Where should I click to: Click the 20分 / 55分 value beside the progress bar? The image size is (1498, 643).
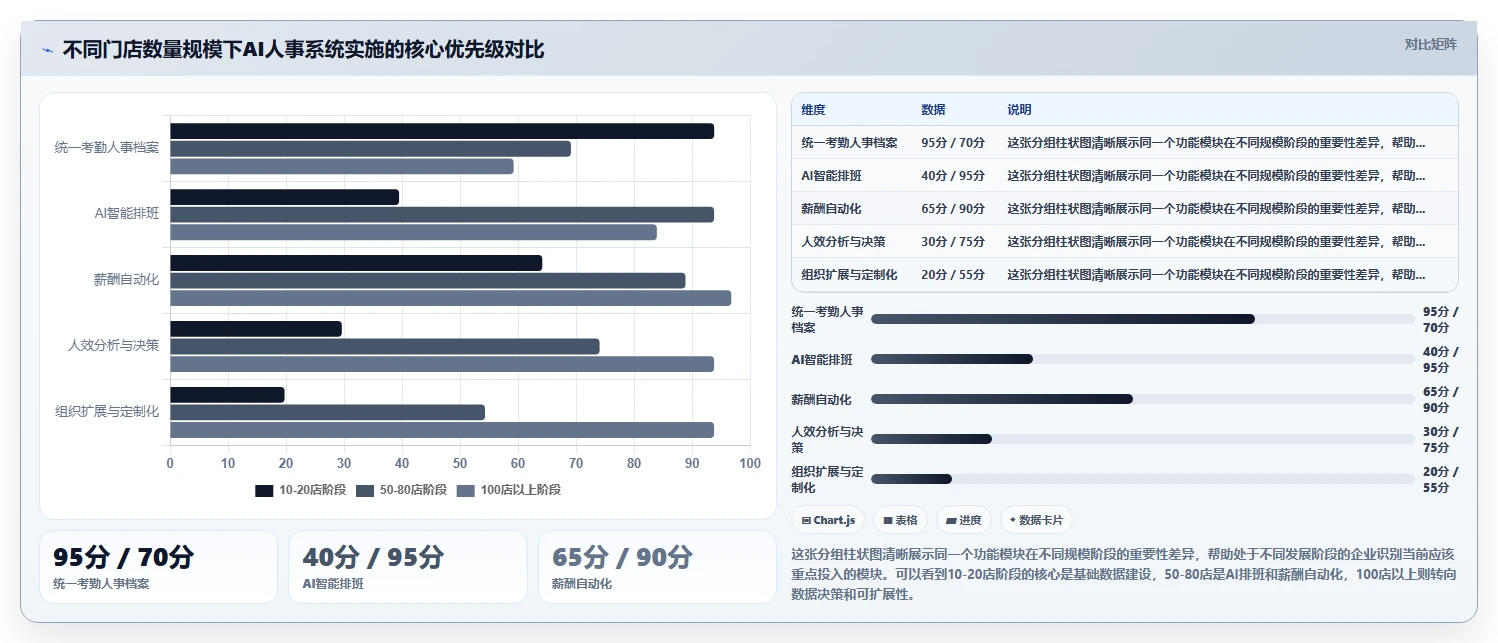point(1441,479)
